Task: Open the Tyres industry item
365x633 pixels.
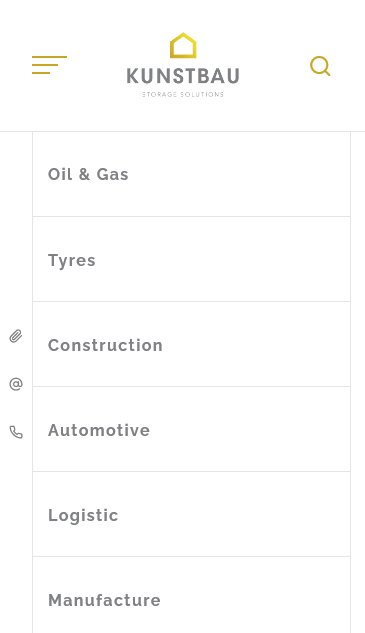Action: pyautogui.click(x=72, y=260)
